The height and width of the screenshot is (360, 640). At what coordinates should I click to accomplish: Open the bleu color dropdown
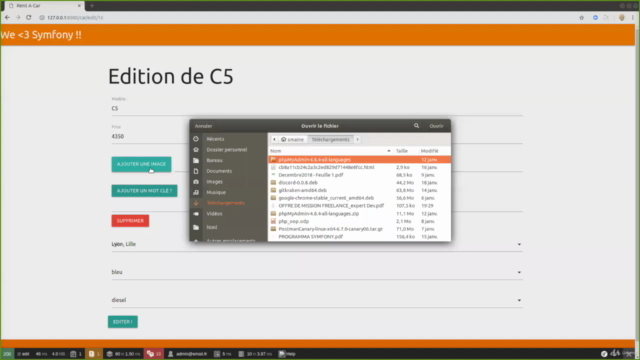coord(317,272)
